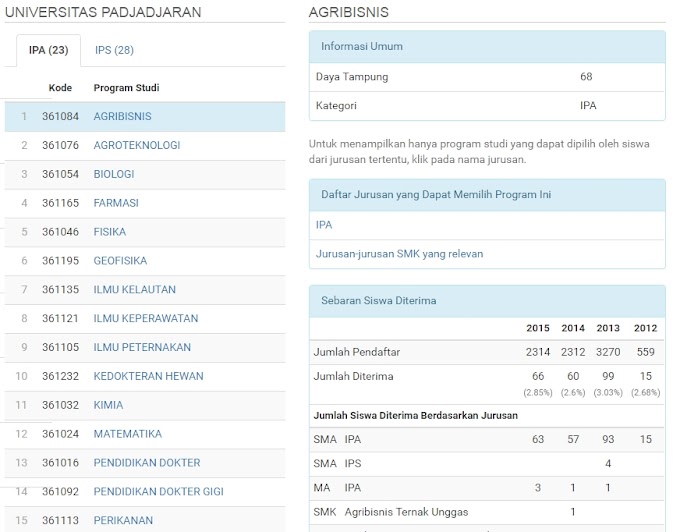Click Jumlah Diterima value 99
The height and width of the screenshot is (532, 680).
[608, 376]
